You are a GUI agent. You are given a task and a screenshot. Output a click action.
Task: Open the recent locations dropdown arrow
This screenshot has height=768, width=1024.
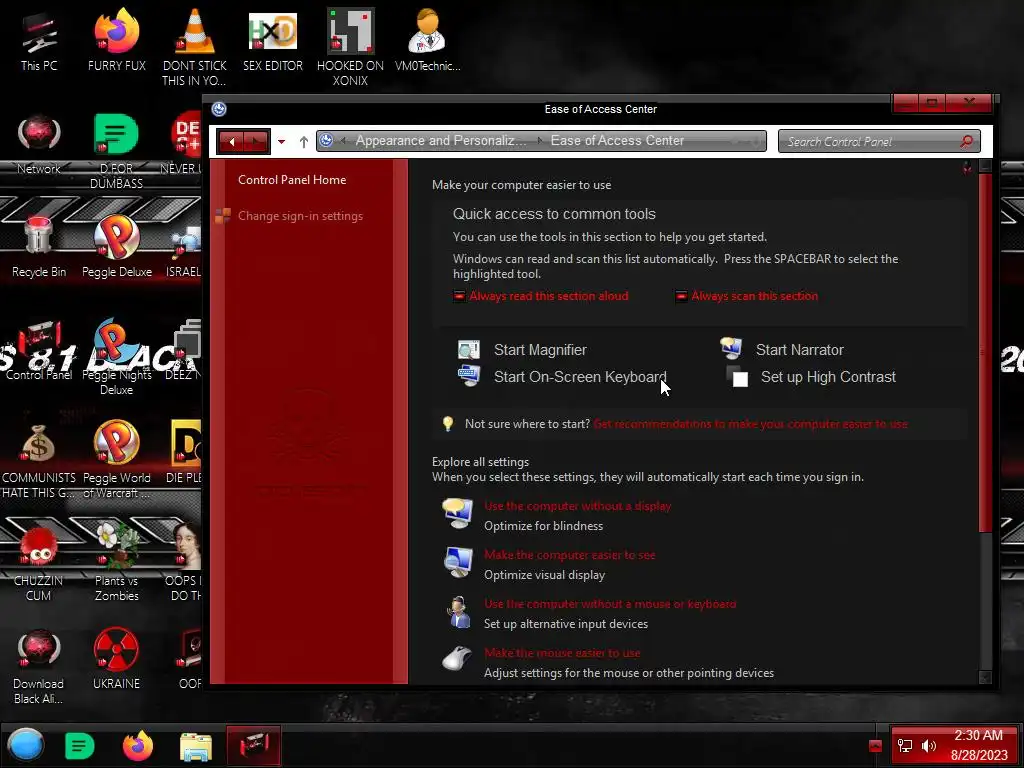point(281,142)
